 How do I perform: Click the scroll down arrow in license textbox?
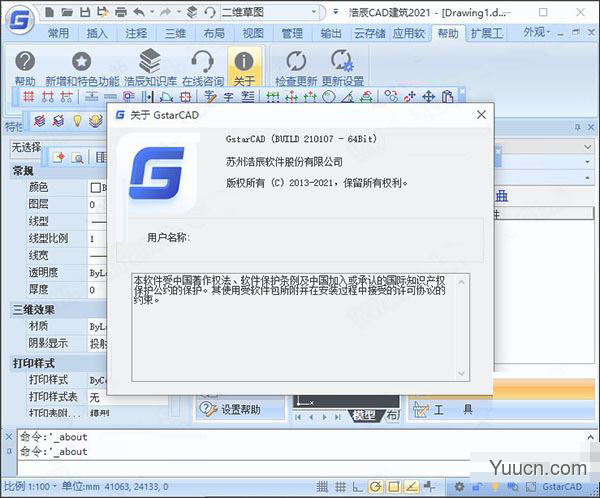pyautogui.click(x=461, y=372)
